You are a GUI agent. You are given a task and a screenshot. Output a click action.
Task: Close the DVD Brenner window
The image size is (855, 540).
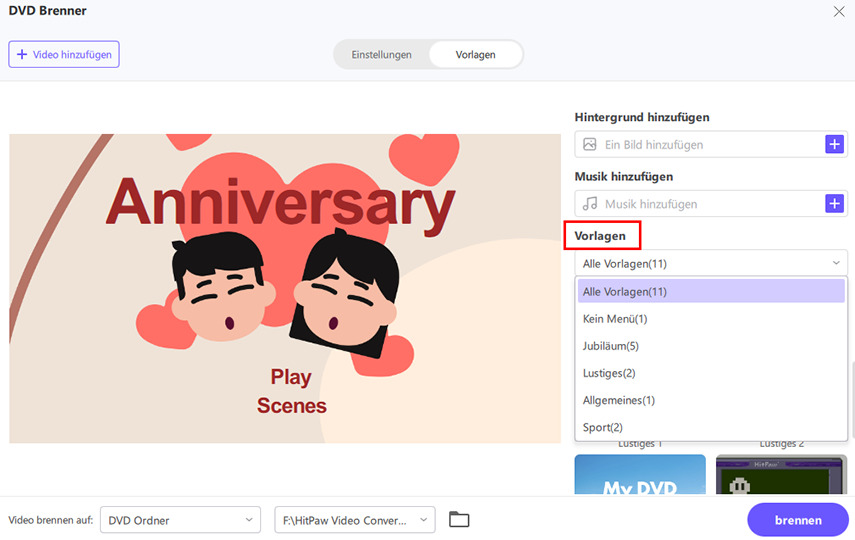point(839,11)
